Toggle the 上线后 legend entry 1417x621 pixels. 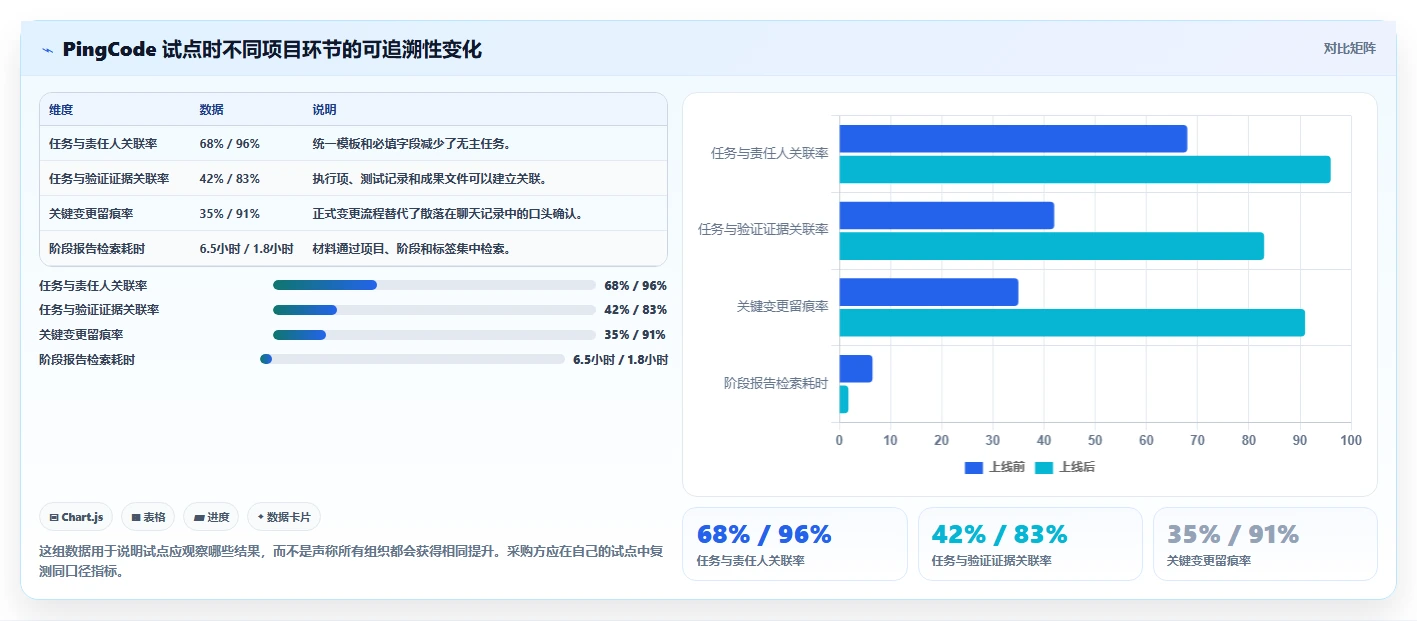1065,467
